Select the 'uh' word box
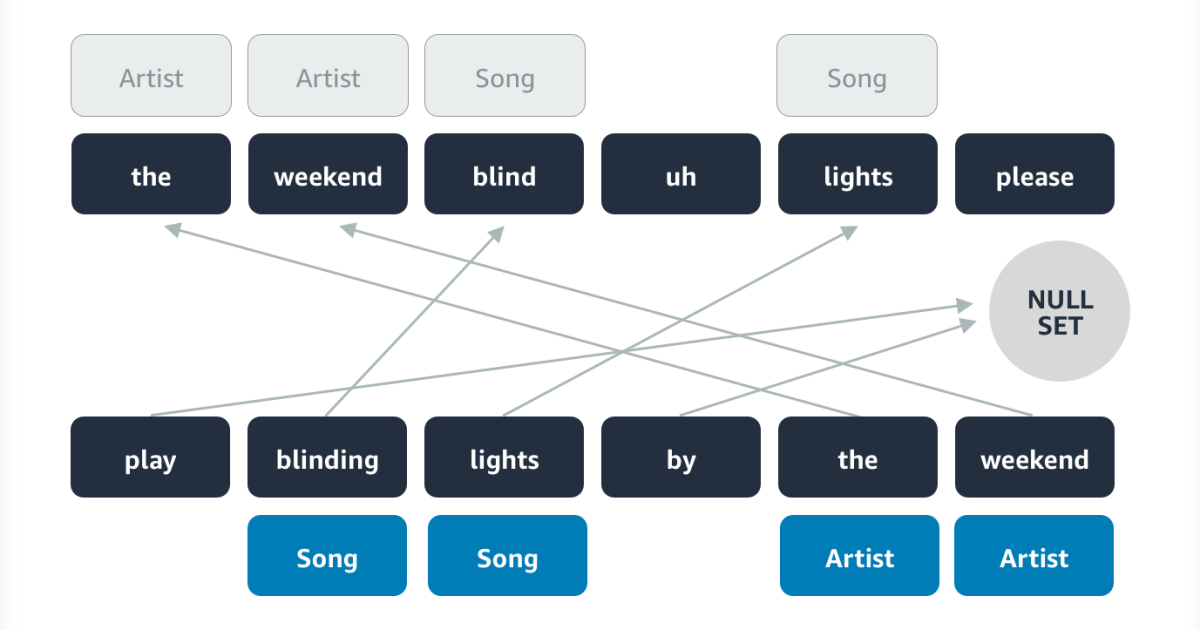The width and height of the screenshot is (1200, 630). [681, 174]
